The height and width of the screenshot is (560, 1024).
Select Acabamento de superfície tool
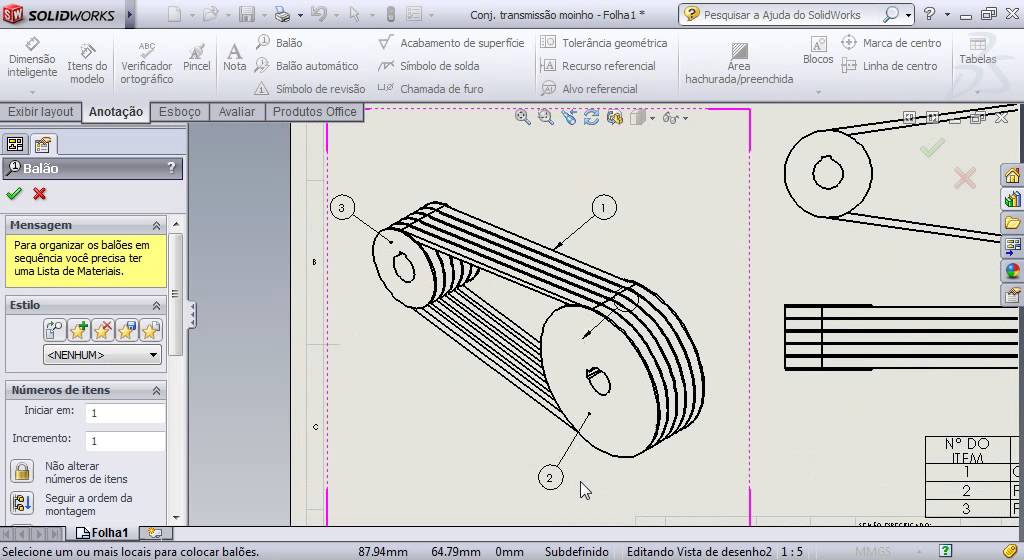tap(451, 42)
